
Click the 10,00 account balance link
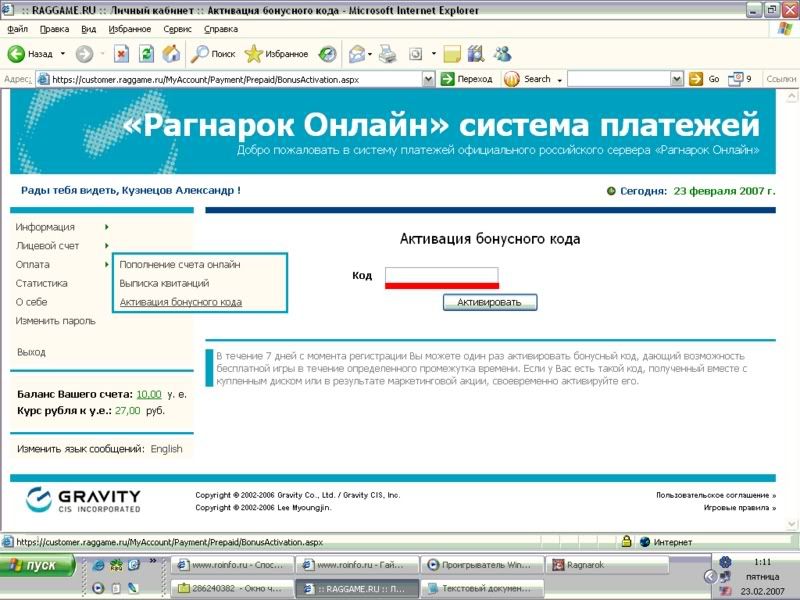pyautogui.click(x=149, y=394)
